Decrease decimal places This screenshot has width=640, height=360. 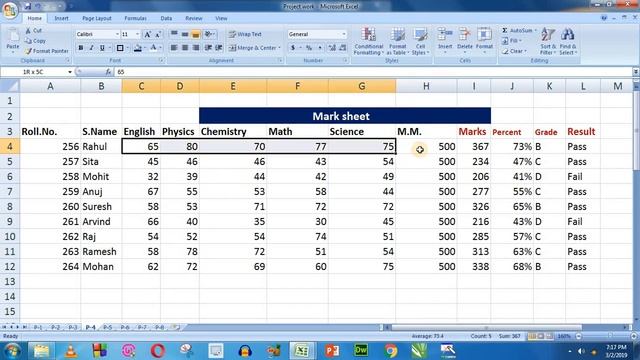coord(343,48)
